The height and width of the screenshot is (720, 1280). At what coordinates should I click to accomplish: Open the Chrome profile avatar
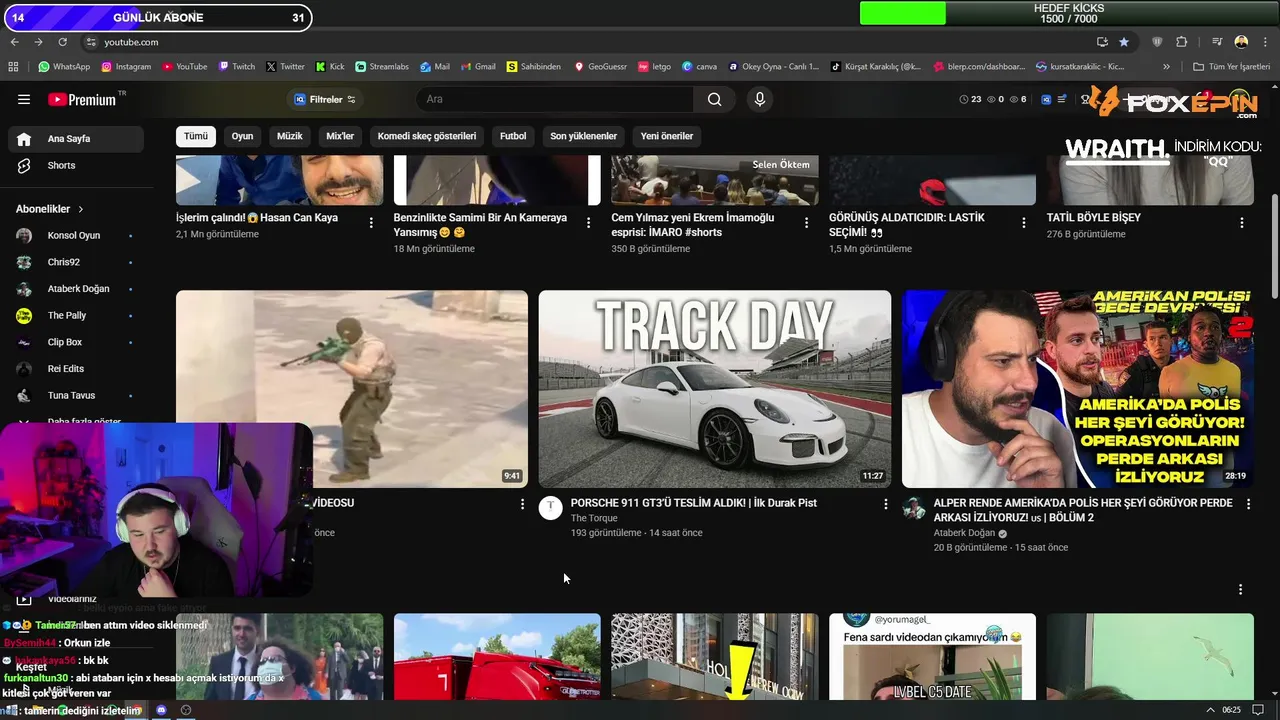(x=1241, y=42)
